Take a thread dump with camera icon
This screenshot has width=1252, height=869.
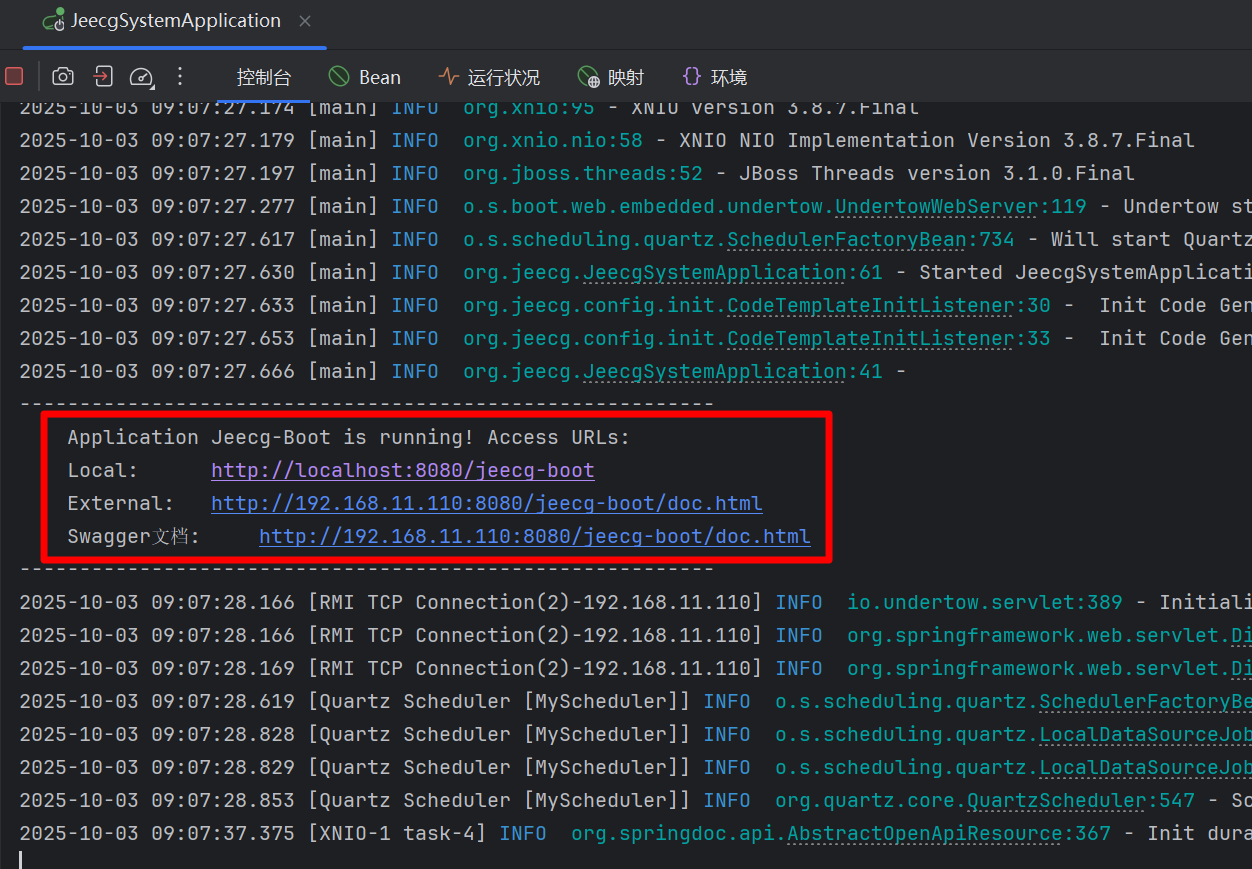tap(63, 77)
